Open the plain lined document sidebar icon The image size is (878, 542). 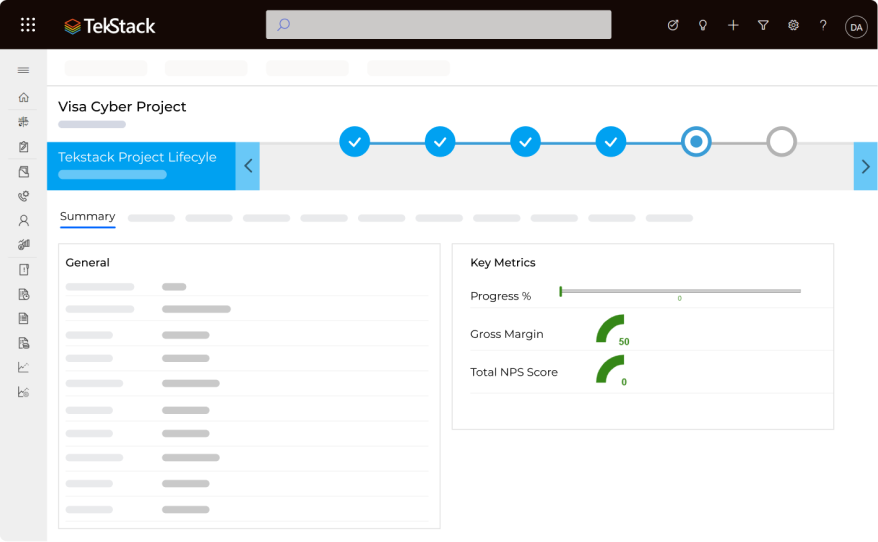pyautogui.click(x=24, y=319)
